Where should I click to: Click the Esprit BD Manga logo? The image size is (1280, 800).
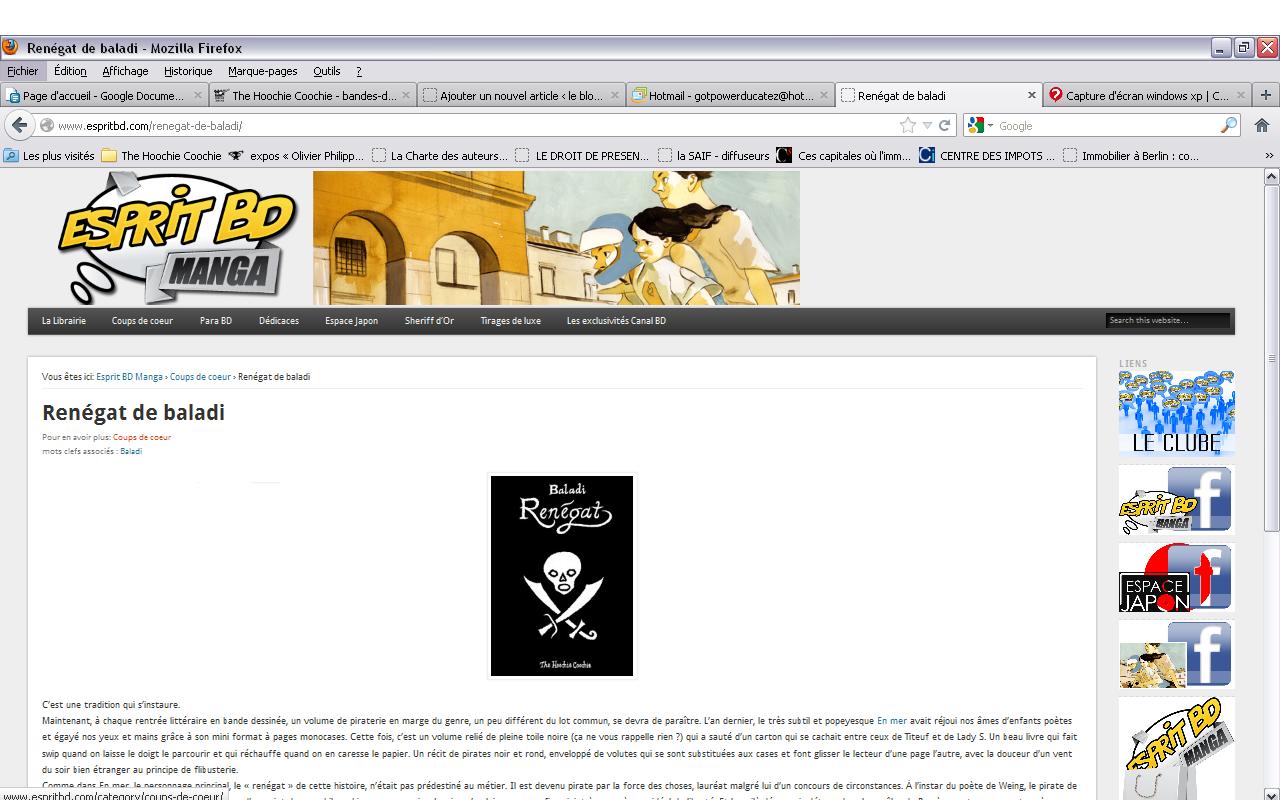tap(176, 238)
